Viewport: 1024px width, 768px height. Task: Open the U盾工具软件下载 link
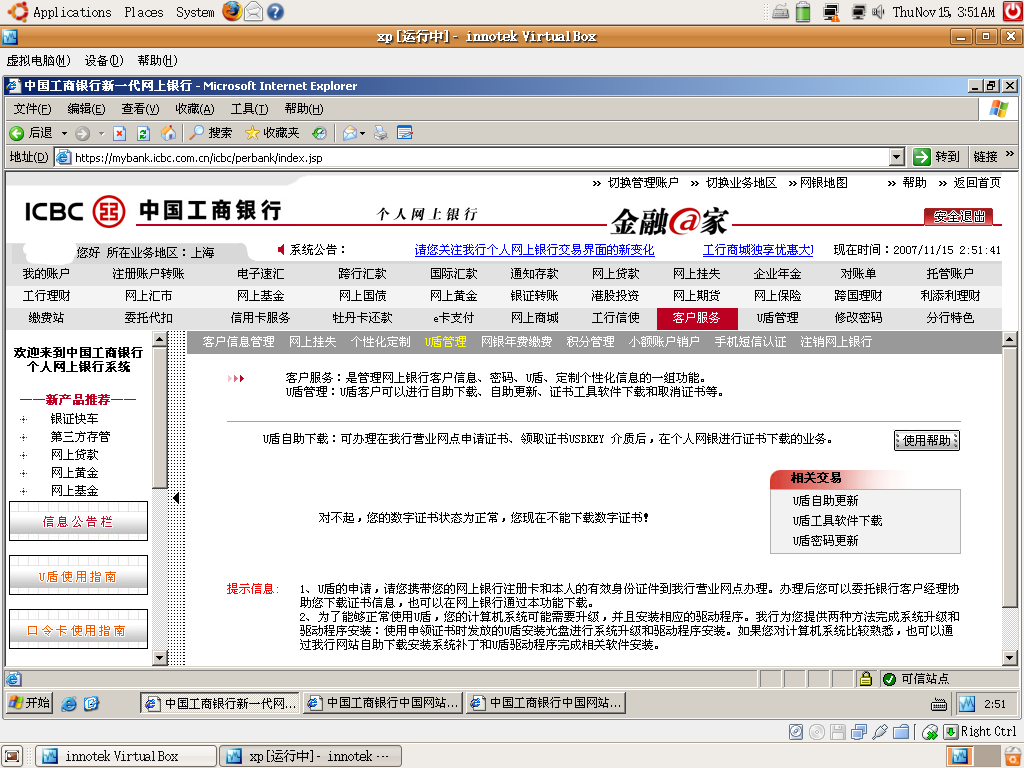pos(837,520)
